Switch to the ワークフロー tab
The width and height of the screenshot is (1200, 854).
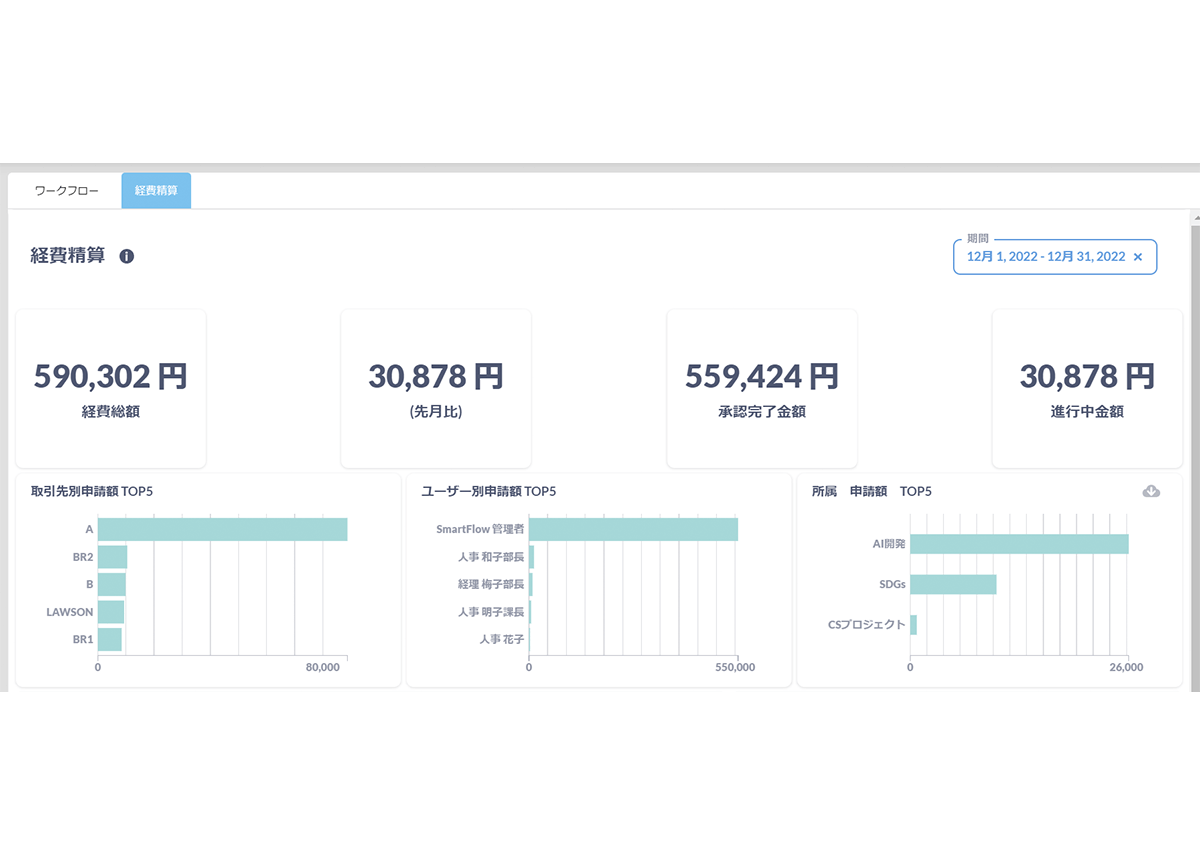(66, 190)
